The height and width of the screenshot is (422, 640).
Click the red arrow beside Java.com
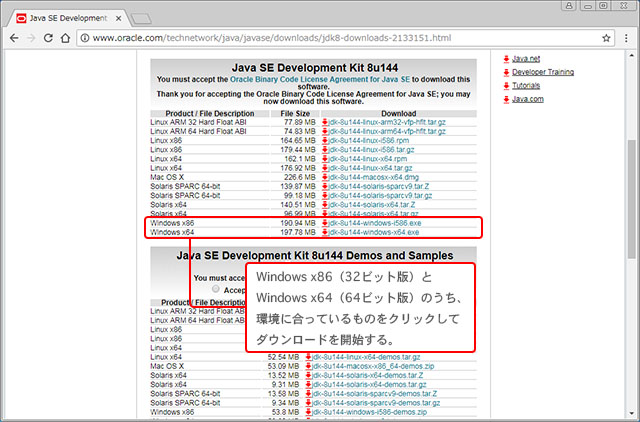click(506, 99)
